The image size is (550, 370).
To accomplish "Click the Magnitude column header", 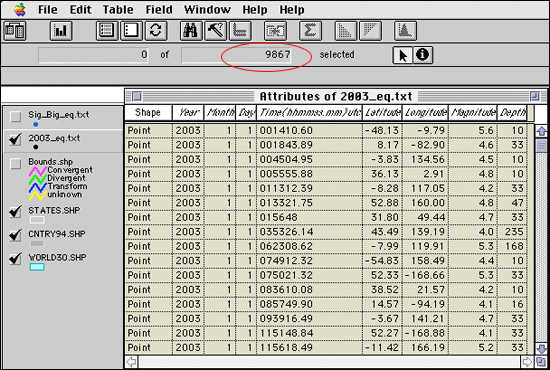I will click(x=473, y=113).
